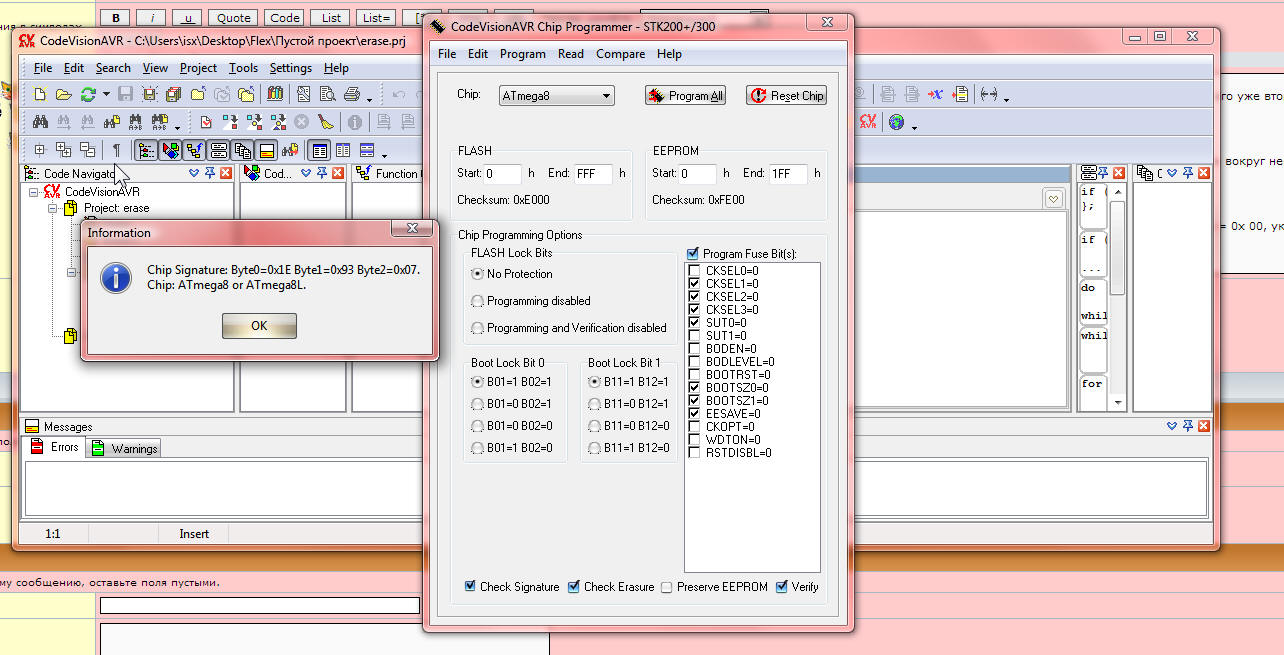Viewport: 1284px width, 655px height.
Task: Click the Open folder toolbar icon
Action: (63, 95)
